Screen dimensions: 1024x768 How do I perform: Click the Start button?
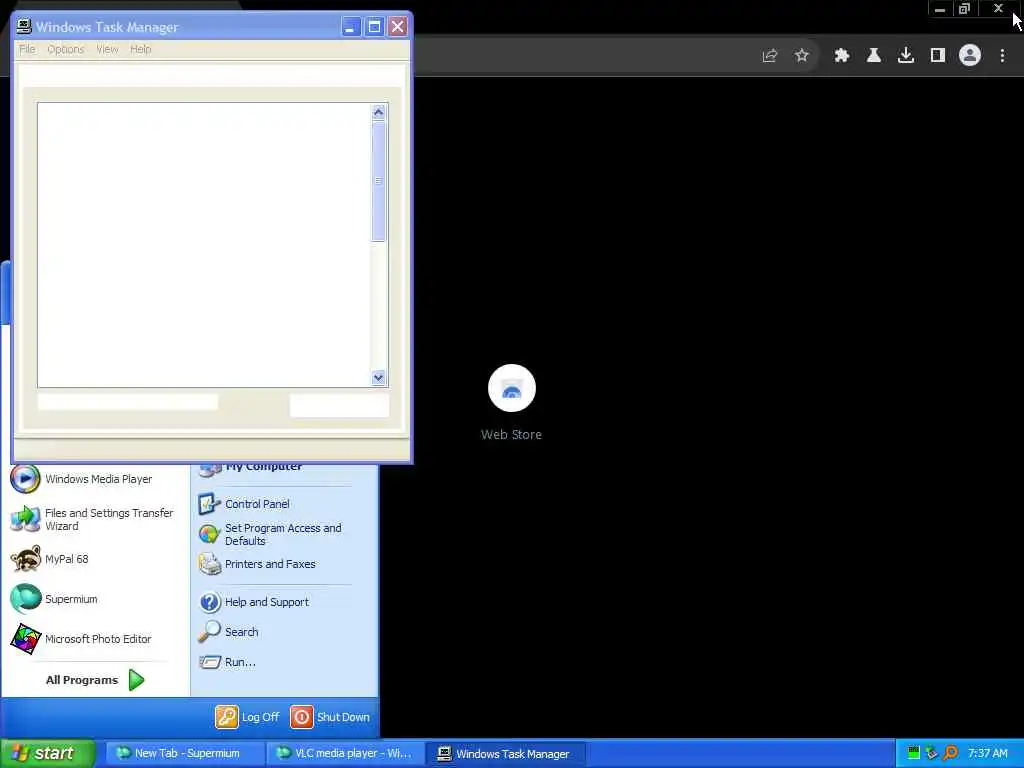tap(47, 754)
